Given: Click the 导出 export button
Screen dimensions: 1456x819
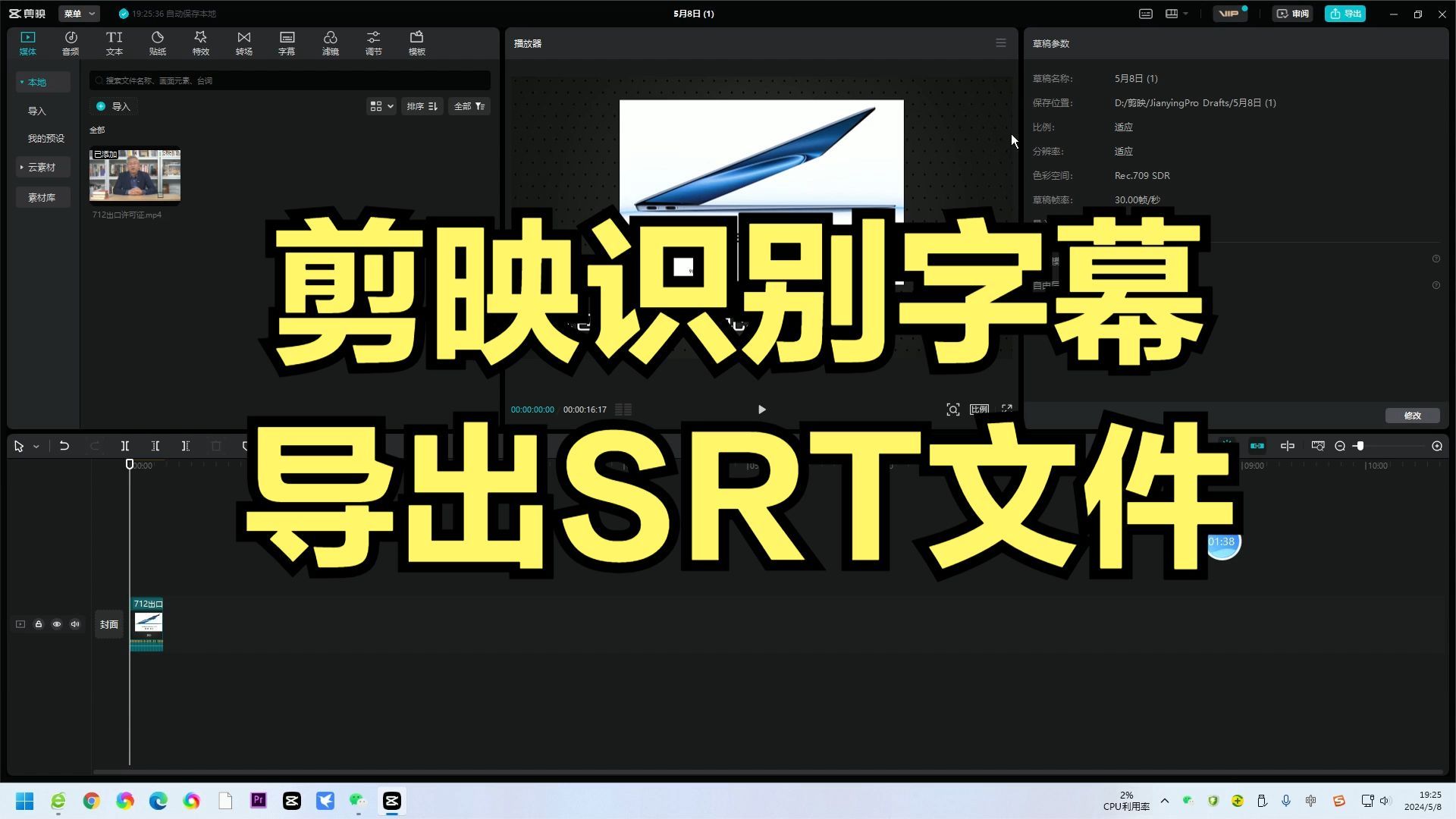Looking at the screenshot, I should (x=1345, y=14).
